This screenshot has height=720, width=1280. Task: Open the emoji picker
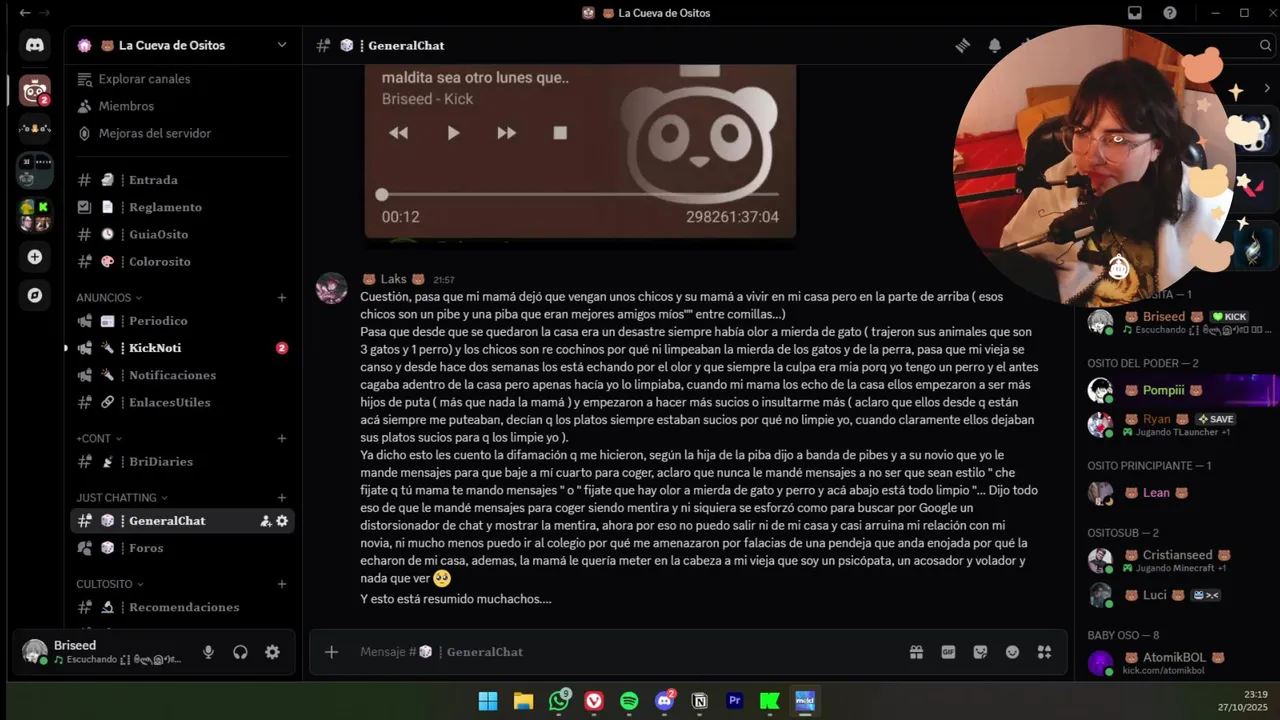click(1012, 652)
